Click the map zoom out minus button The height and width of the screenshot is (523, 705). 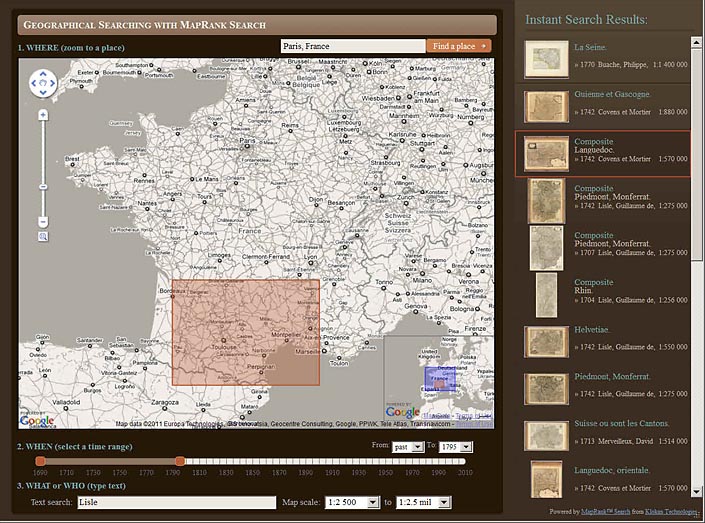pyautogui.click(x=43, y=221)
